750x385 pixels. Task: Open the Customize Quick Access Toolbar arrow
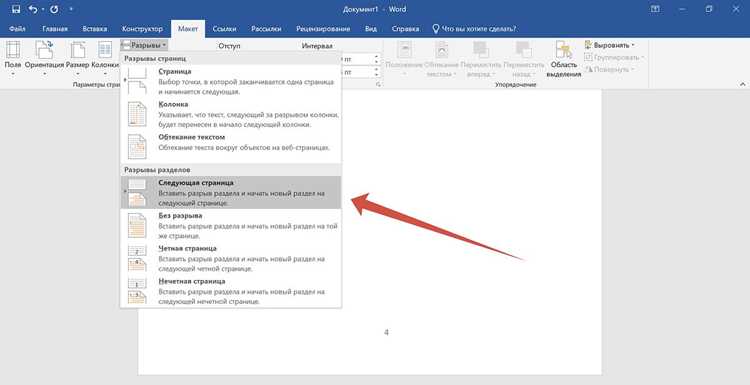coord(71,9)
